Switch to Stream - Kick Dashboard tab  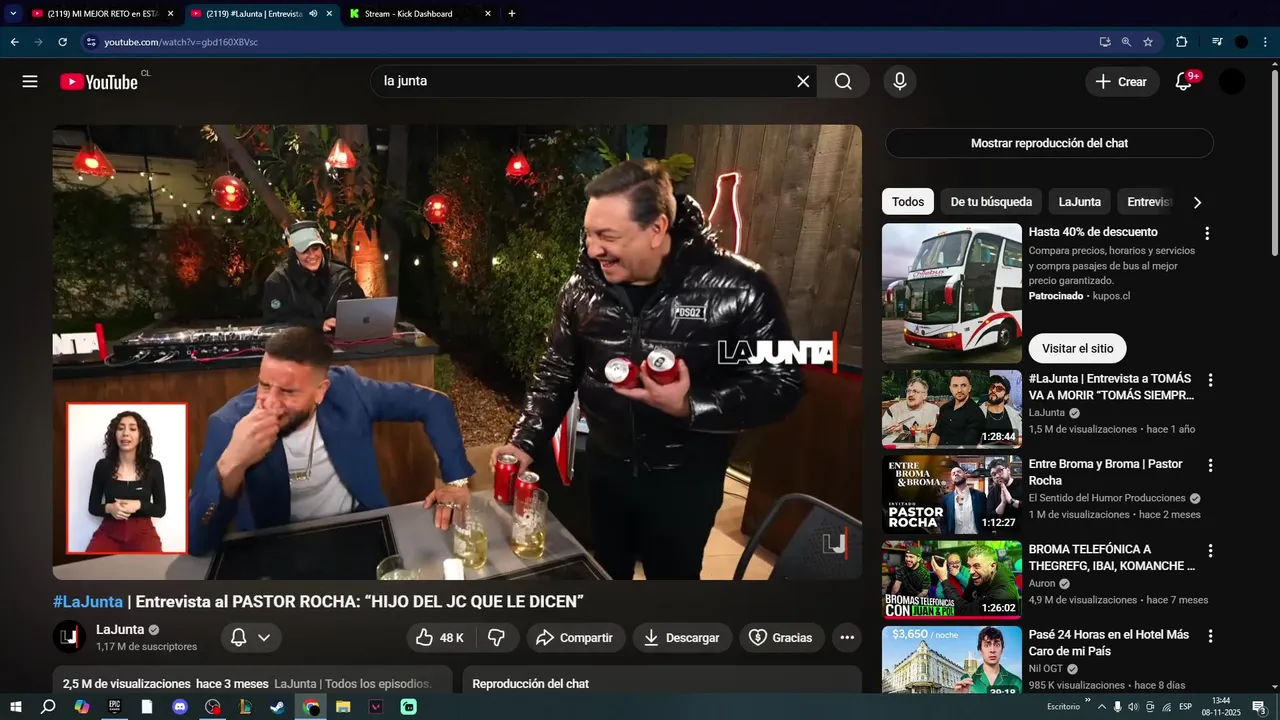(x=420, y=14)
